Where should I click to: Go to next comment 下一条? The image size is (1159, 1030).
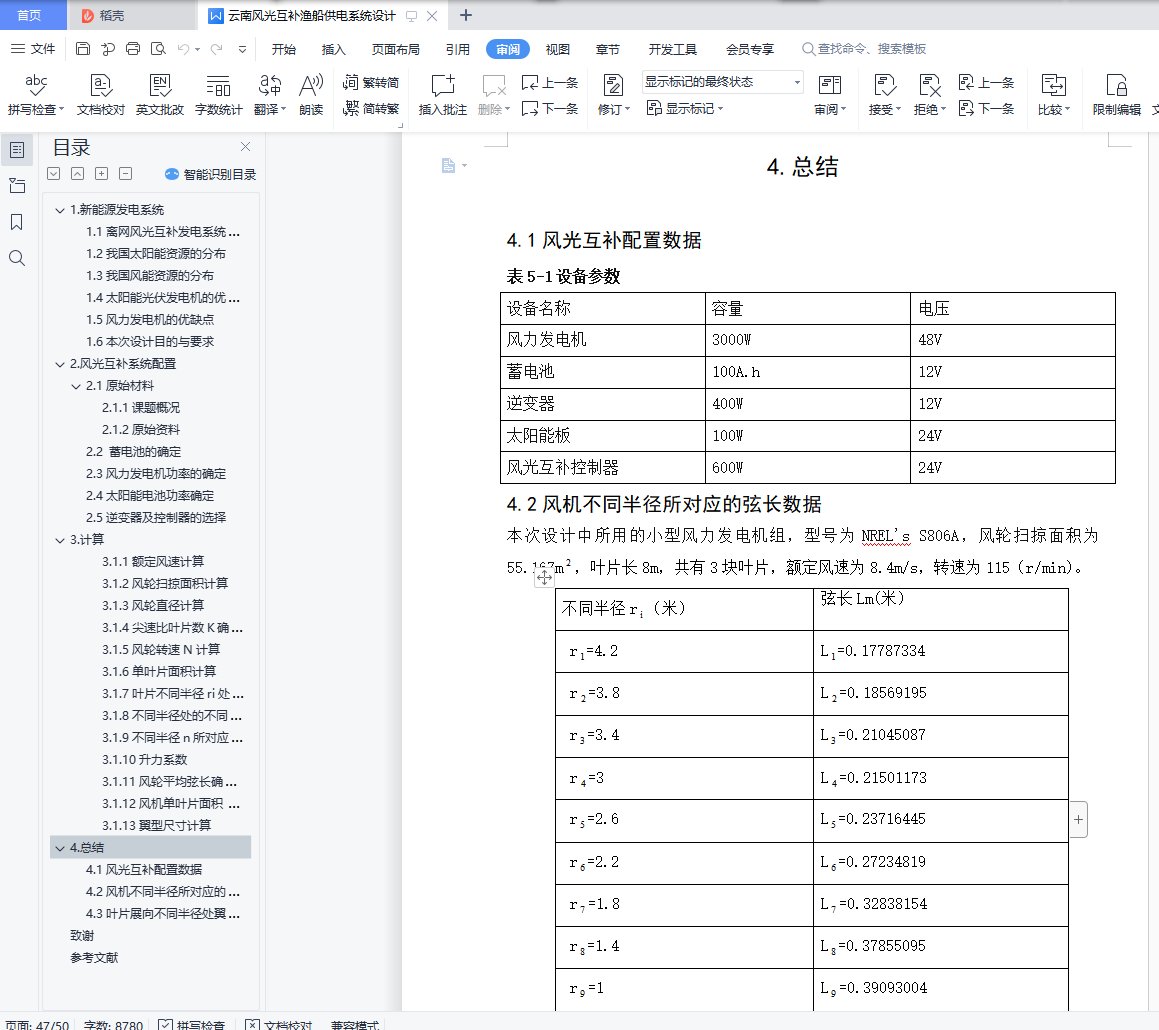[550, 109]
